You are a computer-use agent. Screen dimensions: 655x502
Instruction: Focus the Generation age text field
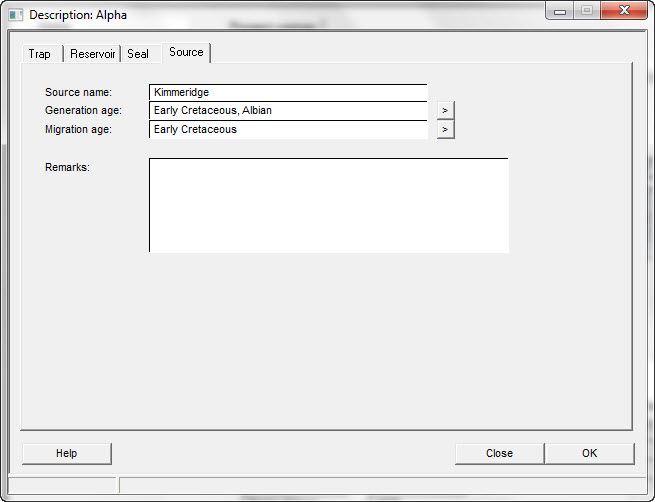tap(288, 111)
